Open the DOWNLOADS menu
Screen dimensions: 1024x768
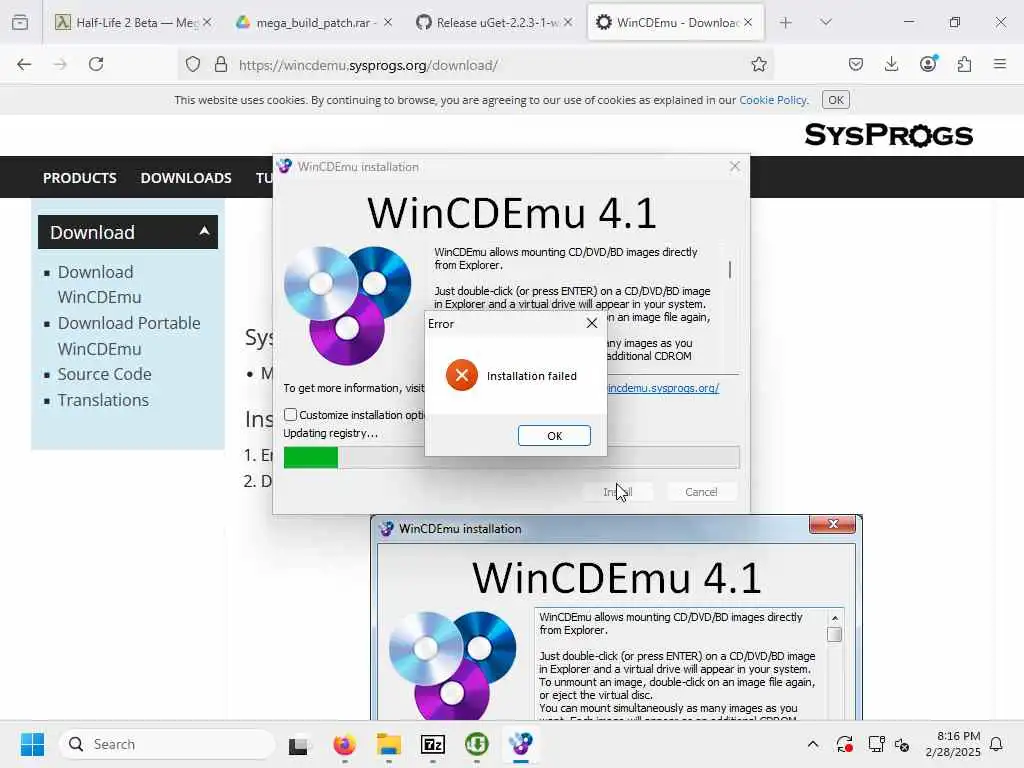[x=186, y=178]
